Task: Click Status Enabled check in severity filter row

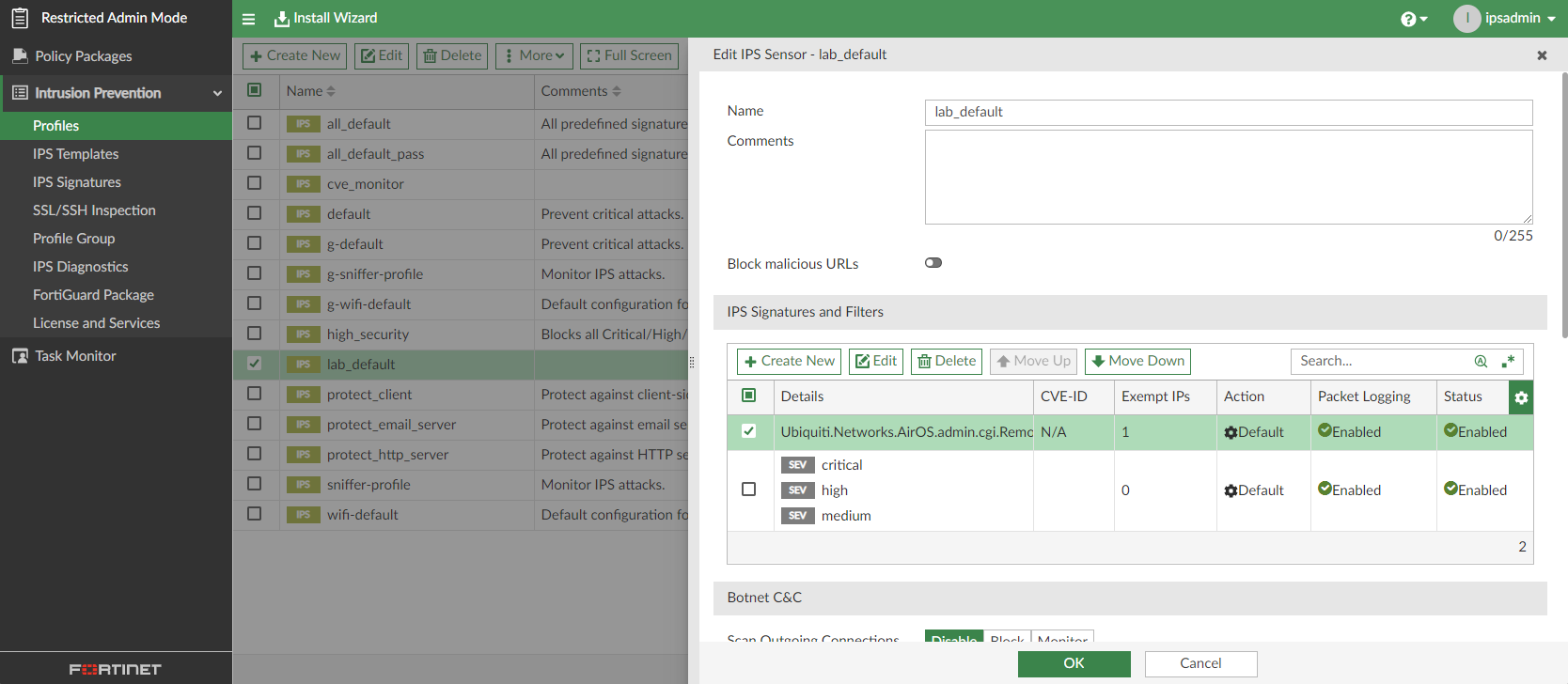Action: pyautogui.click(x=1450, y=489)
